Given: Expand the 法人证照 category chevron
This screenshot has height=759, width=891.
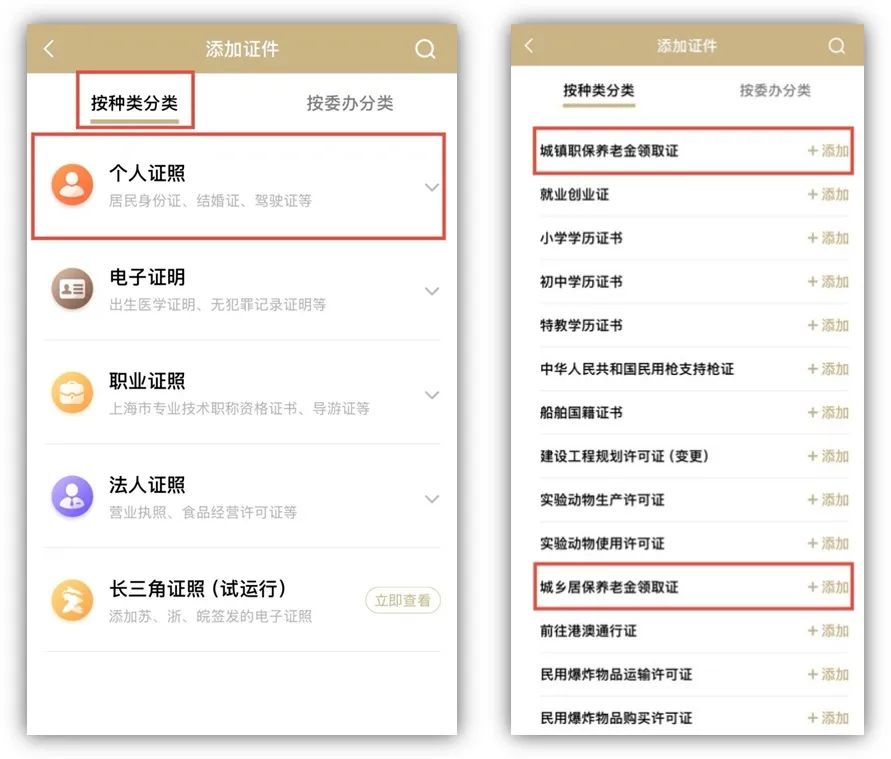Looking at the screenshot, I should [x=432, y=499].
